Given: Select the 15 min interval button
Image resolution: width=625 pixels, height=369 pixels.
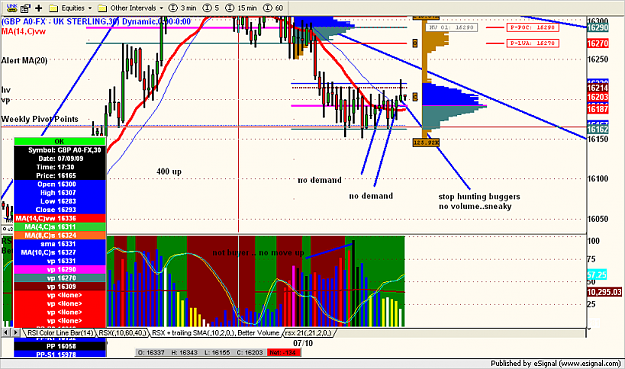Looking at the screenshot, I should (241, 8).
